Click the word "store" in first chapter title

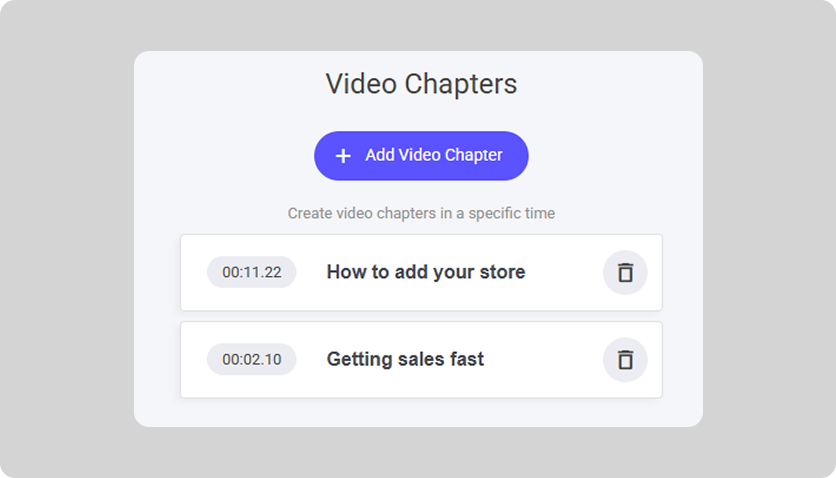point(500,272)
